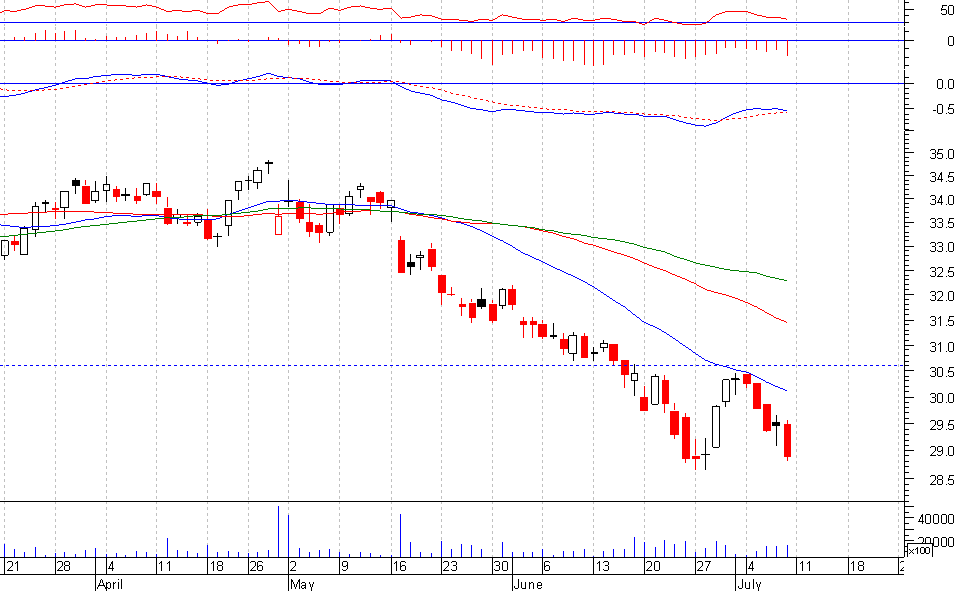
Task: Select the 33.5 price axis value
Action: (942, 224)
